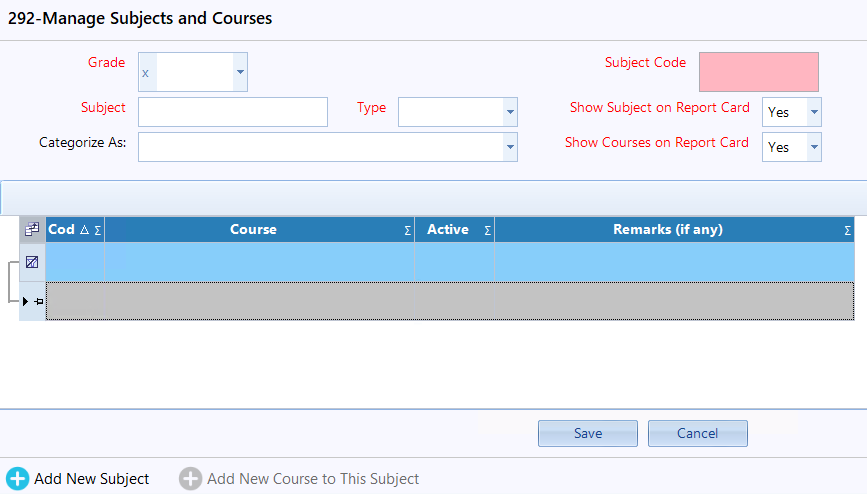Open the summary sigma of the Cod column
The width and height of the screenshot is (867, 495).
coord(98,231)
